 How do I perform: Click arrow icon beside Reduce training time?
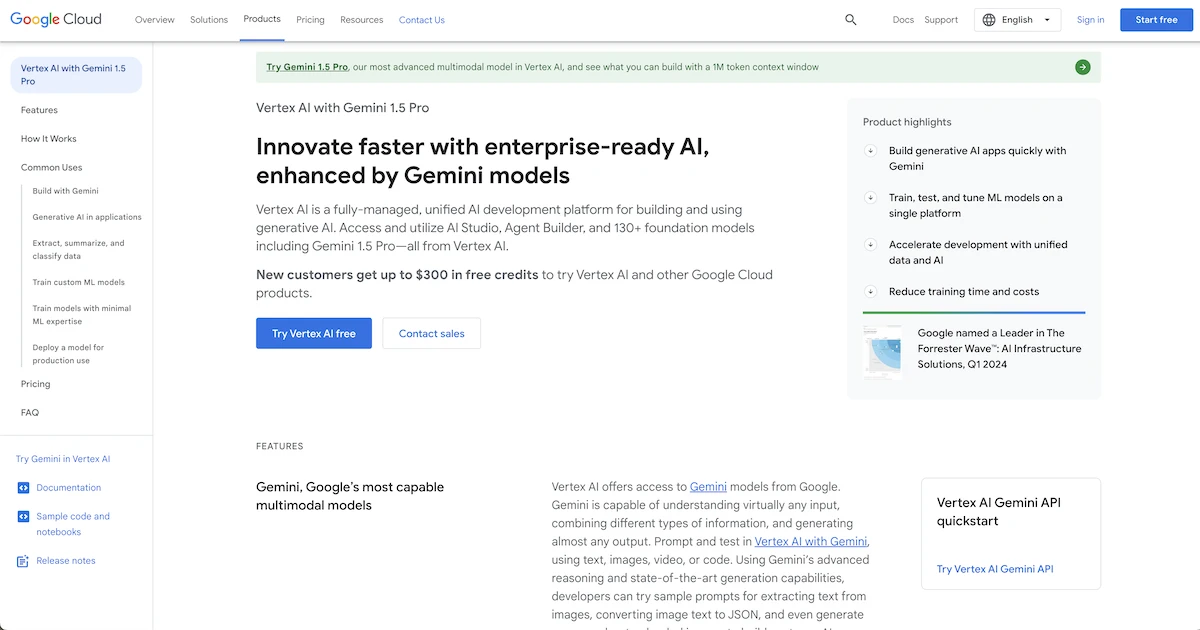click(871, 292)
